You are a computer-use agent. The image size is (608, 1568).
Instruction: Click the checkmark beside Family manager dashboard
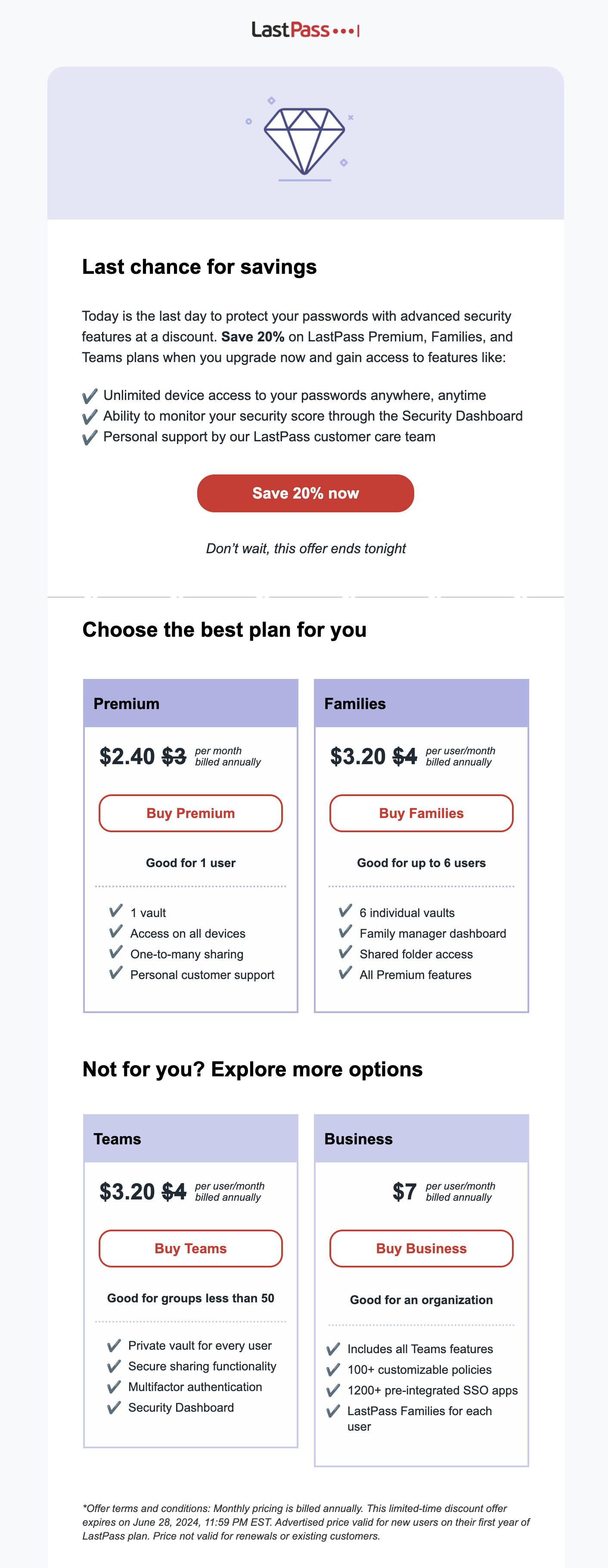pyautogui.click(x=345, y=931)
